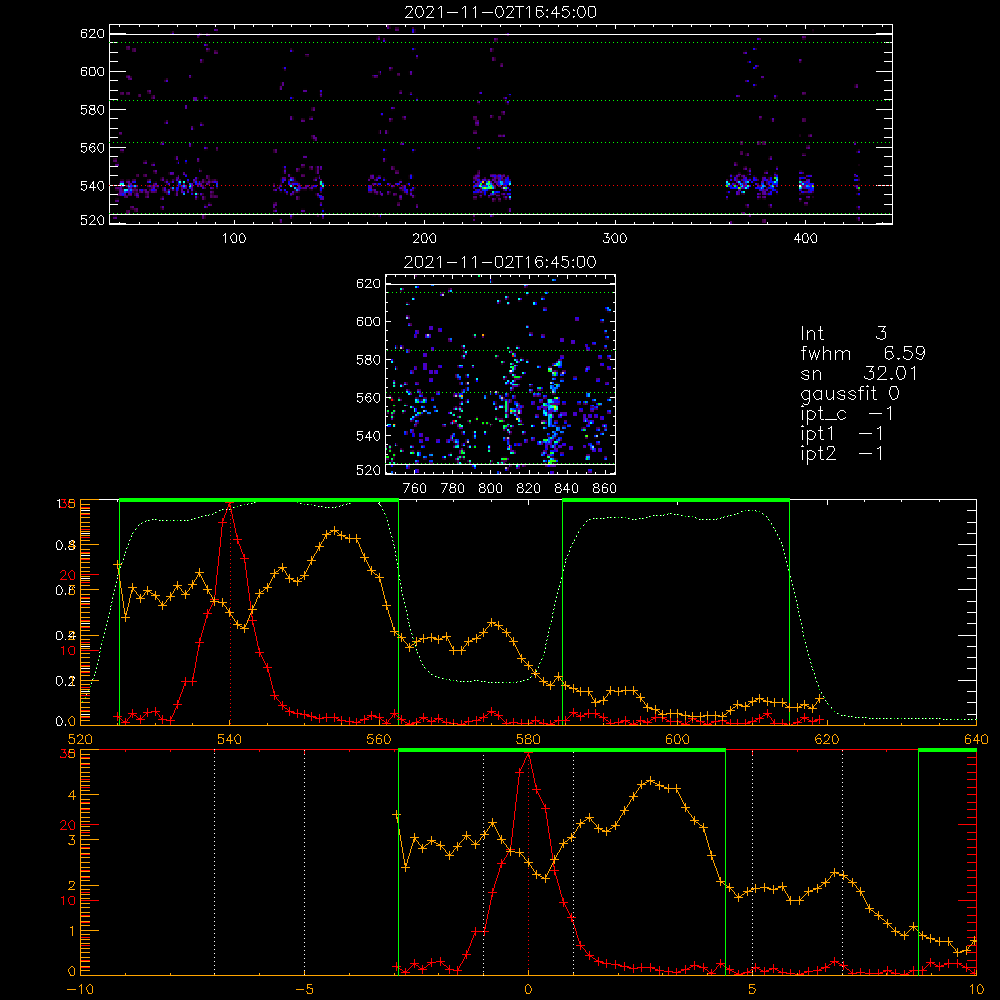This screenshot has width=1000, height=1000.
Task: Click orange y-axis label 3 on bottom plot
Action: pos(71,841)
